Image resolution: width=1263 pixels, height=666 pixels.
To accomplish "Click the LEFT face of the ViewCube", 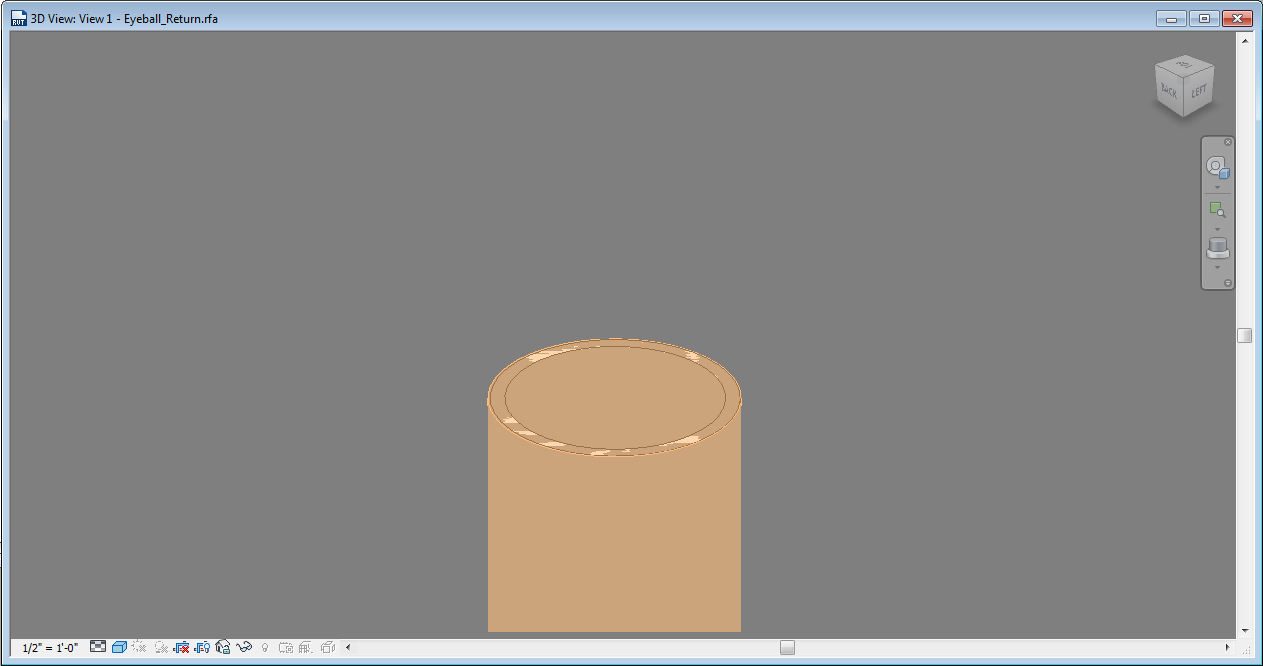I will point(1199,91).
